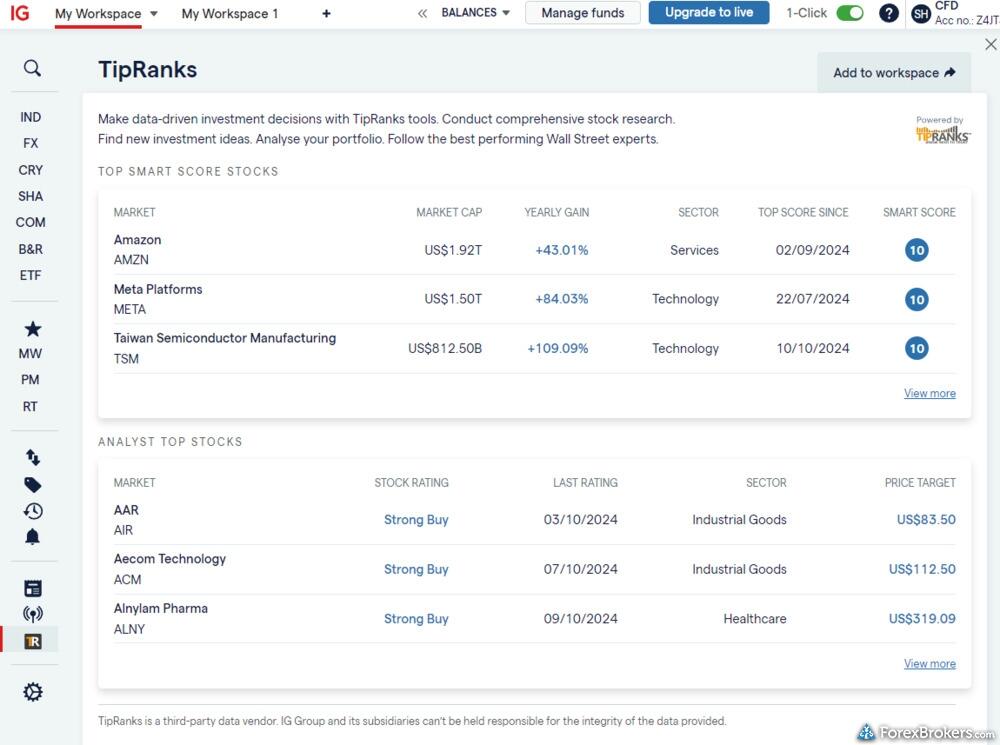Add a new workspace with plus button
Image resolution: width=1000 pixels, height=745 pixels.
click(326, 14)
